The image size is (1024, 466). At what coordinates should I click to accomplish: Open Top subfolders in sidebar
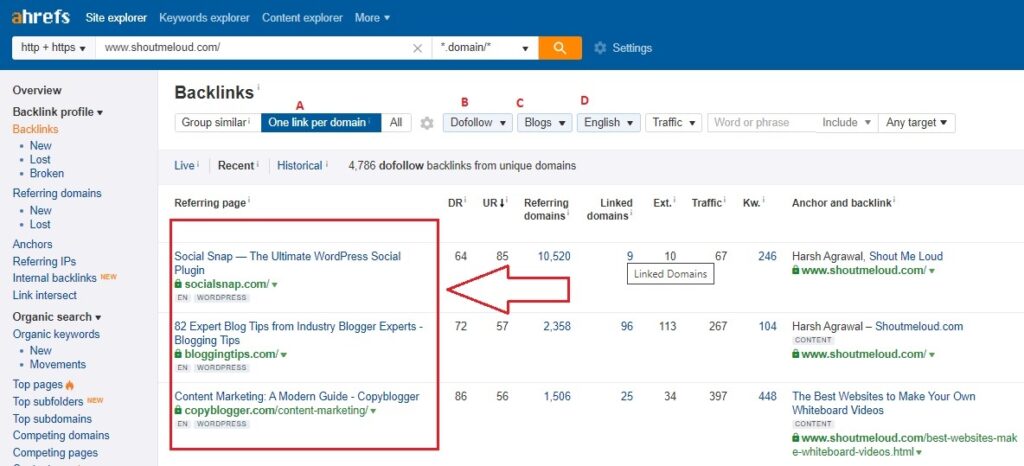point(48,401)
